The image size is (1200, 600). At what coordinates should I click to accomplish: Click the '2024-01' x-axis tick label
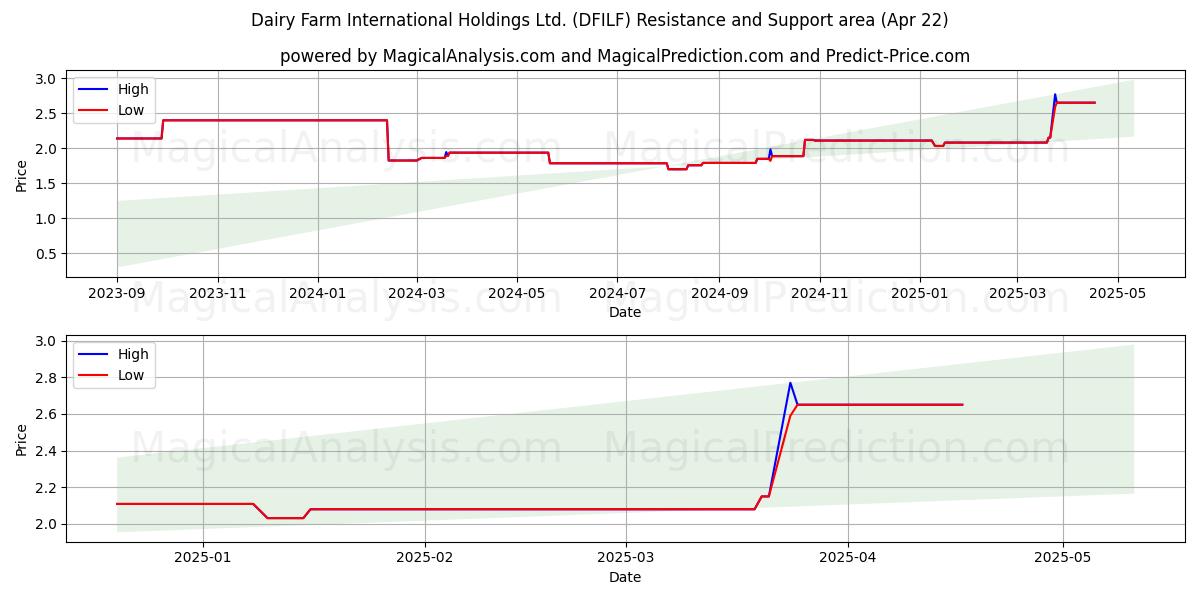click(318, 295)
